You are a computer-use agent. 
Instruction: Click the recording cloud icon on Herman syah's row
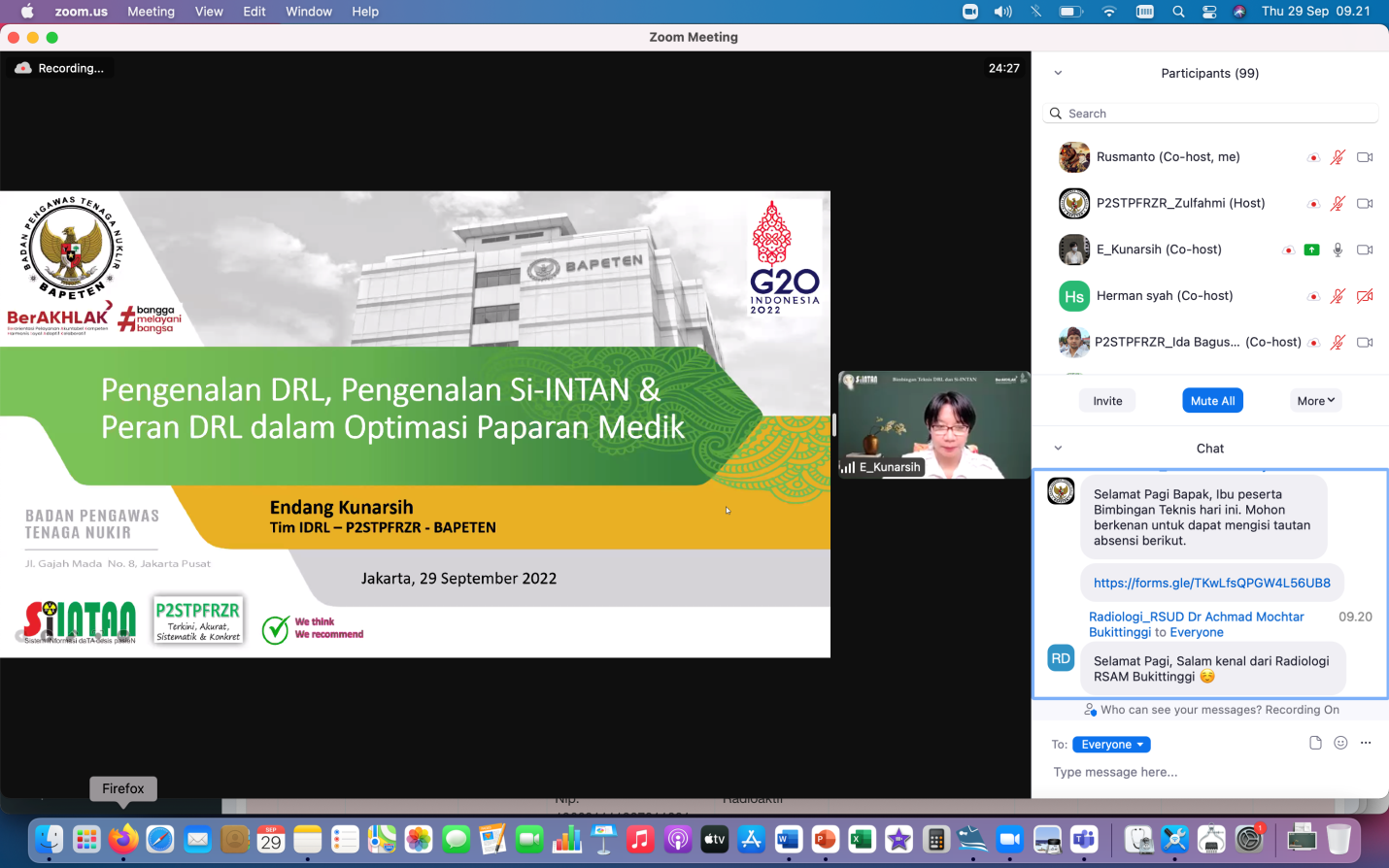pos(1313,297)
